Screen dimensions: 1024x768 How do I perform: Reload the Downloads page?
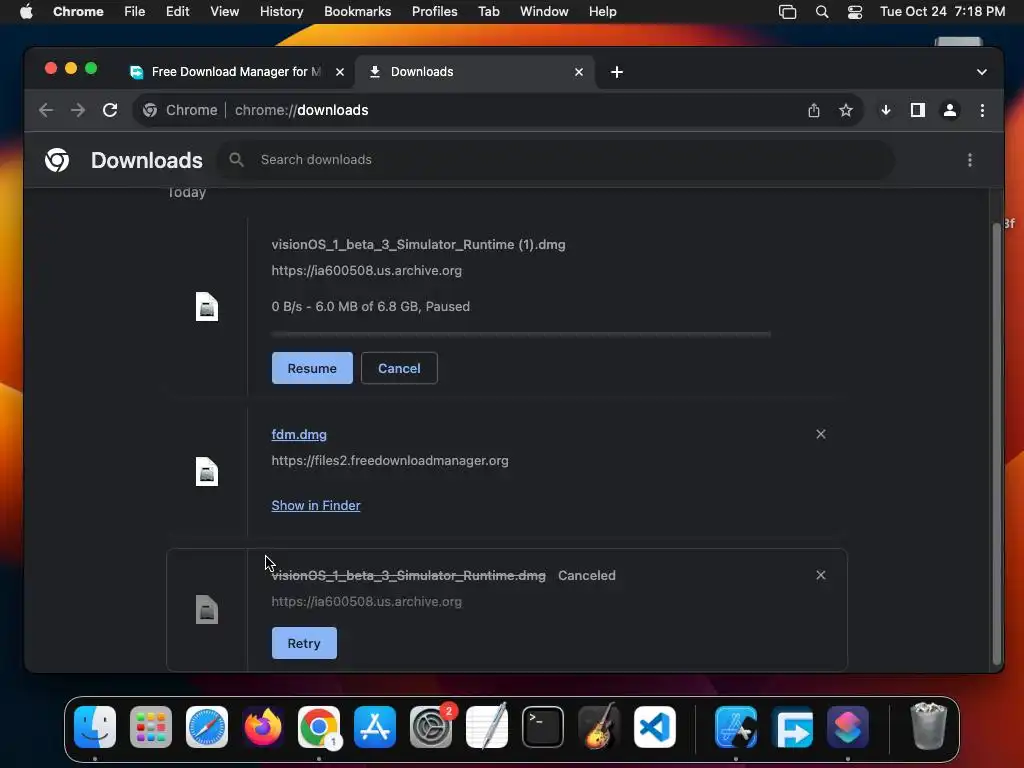click(110, 110)
